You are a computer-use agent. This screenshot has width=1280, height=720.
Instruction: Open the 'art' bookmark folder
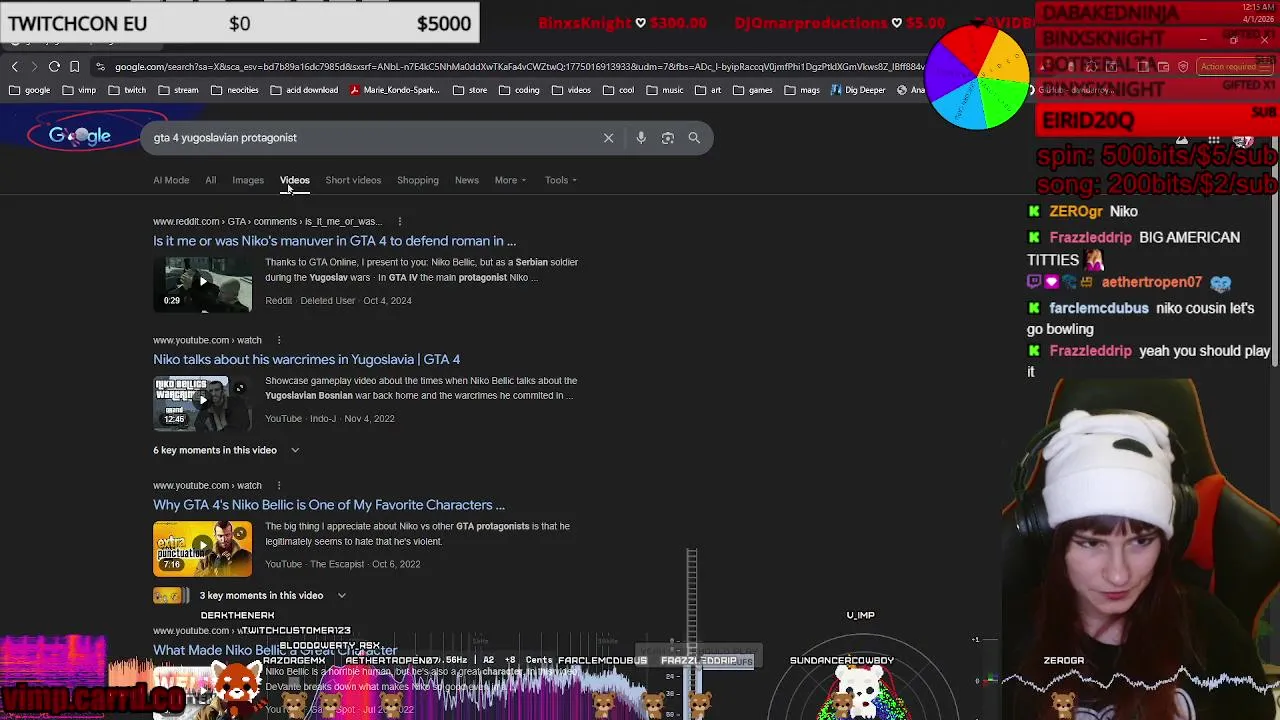707,90
